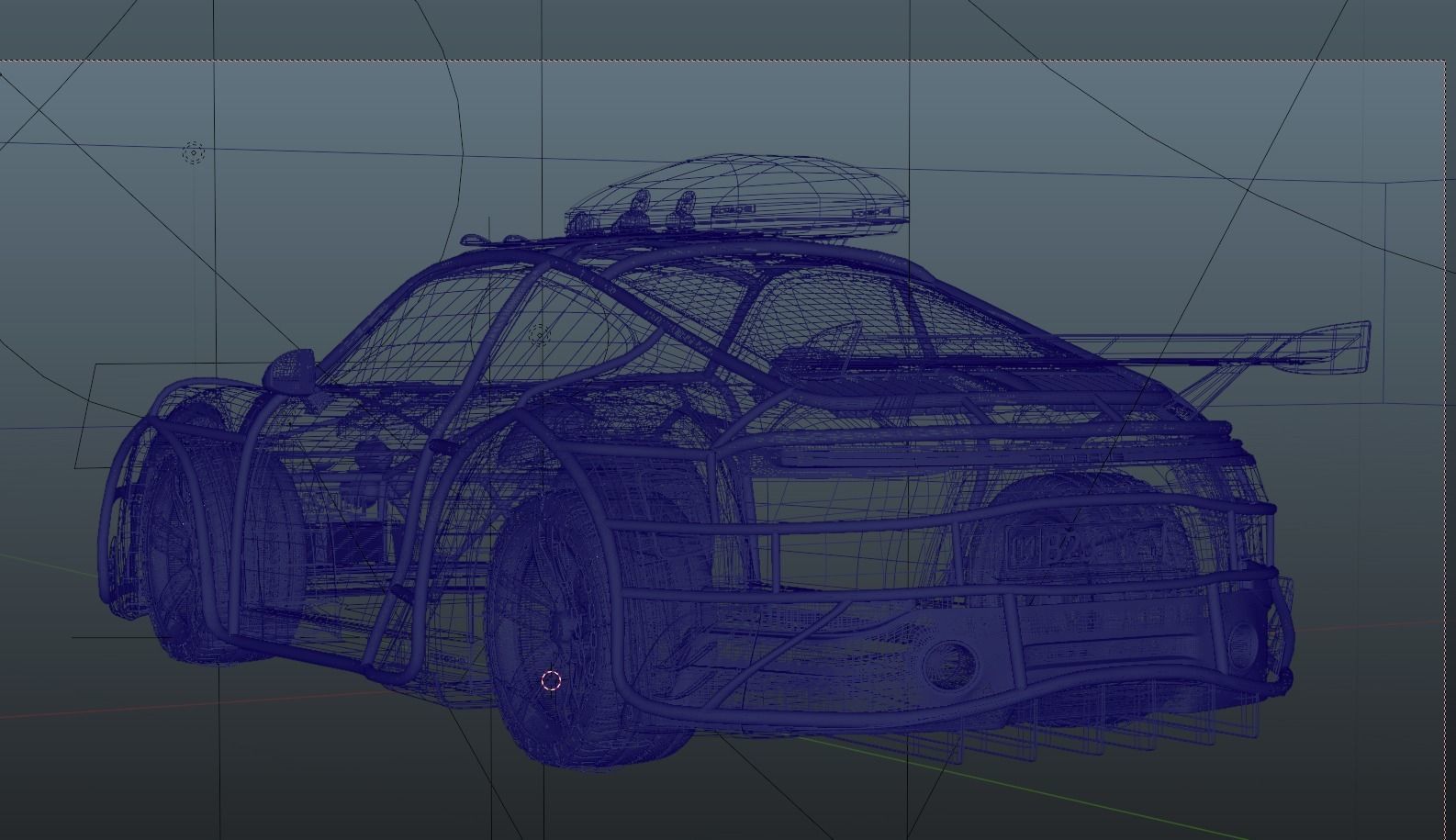This screenshot has width=1456, height=840.
Task: Select the roof cargo box wireframe
Action: pos(737,196)
